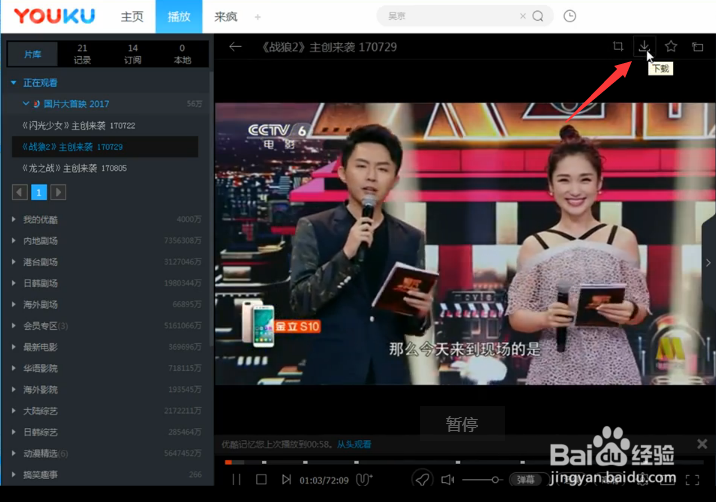
Task: Expand the 我的优酷 category
Action: [14, 219]
